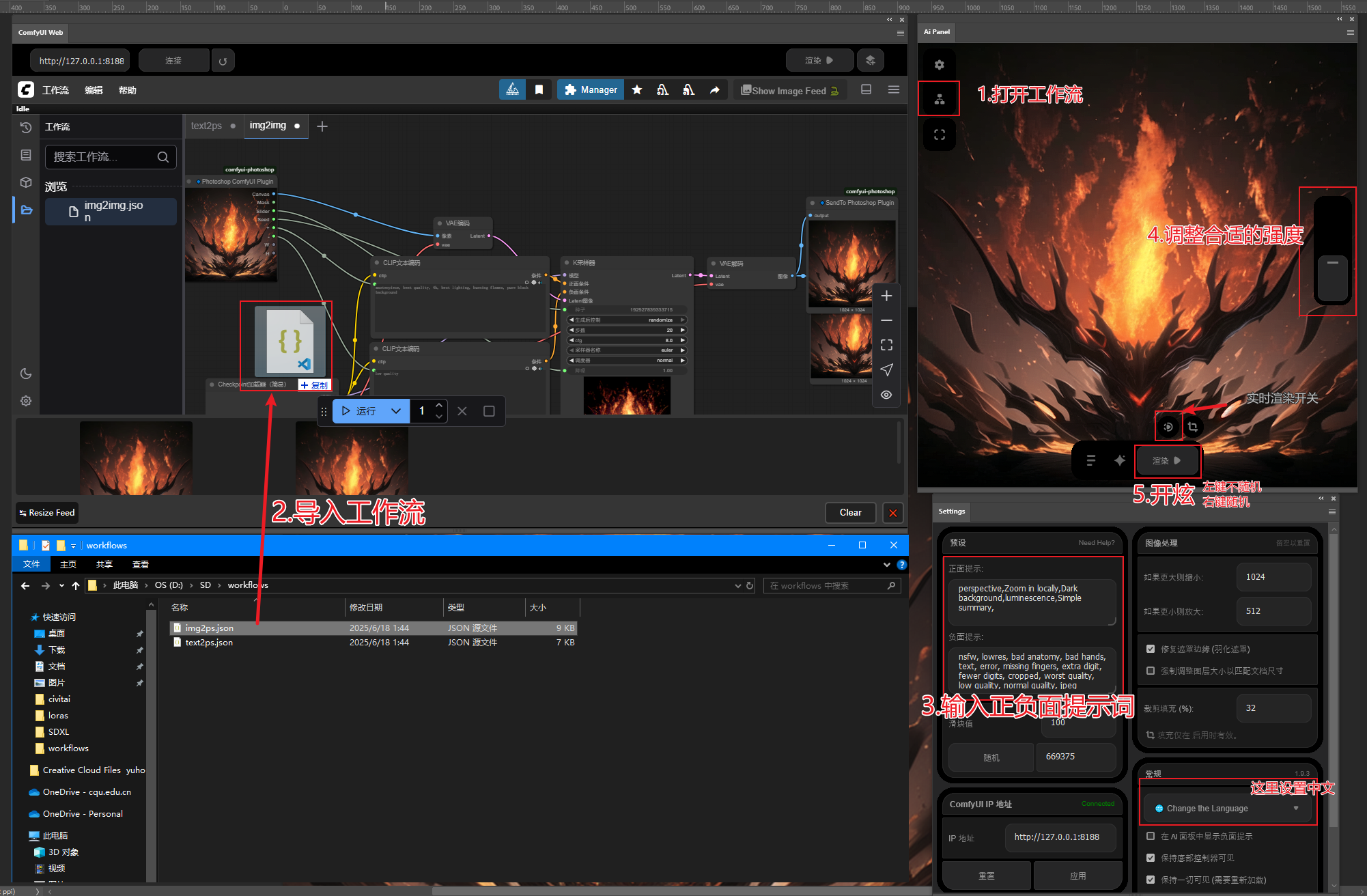Click the Clear button in image feed
The width and height of the screenshot is (1367, 896).
point(850,512)
